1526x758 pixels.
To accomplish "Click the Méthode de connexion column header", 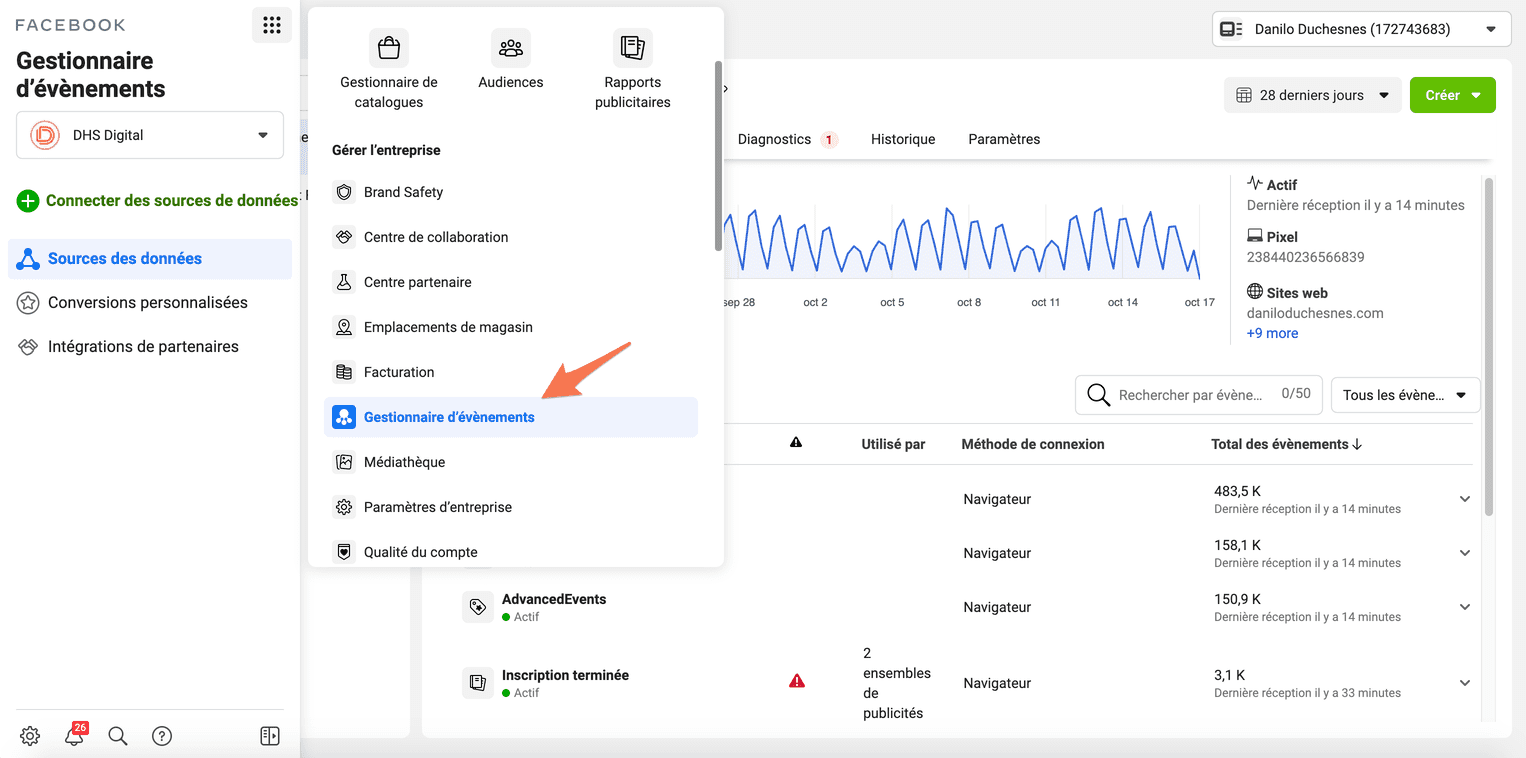I will 1033,444.
